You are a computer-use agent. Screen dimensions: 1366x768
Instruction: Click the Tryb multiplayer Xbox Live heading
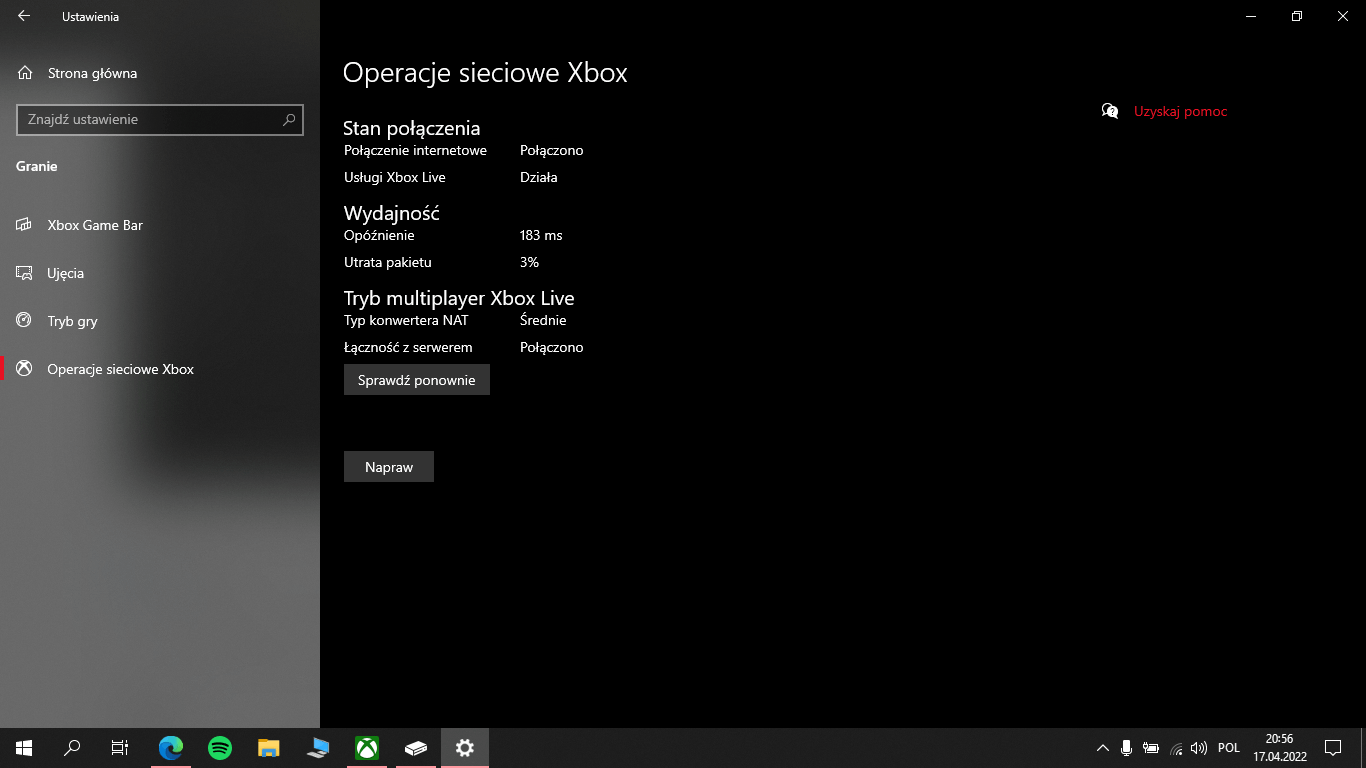[459, 298]
